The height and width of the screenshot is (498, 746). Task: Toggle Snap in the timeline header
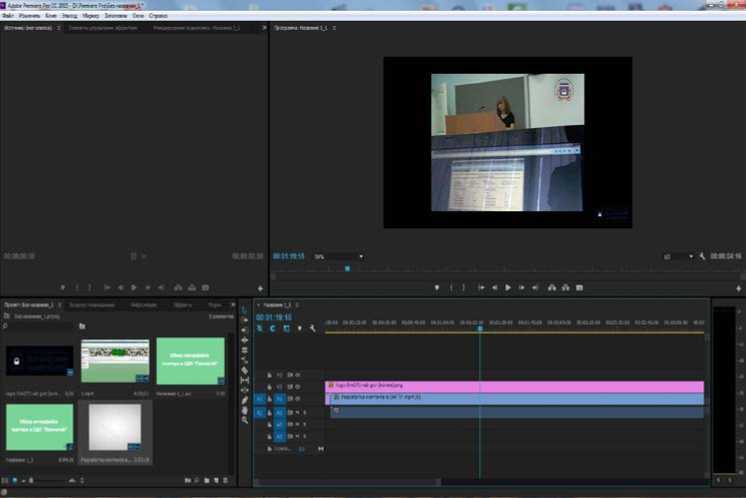coord(273,328)
